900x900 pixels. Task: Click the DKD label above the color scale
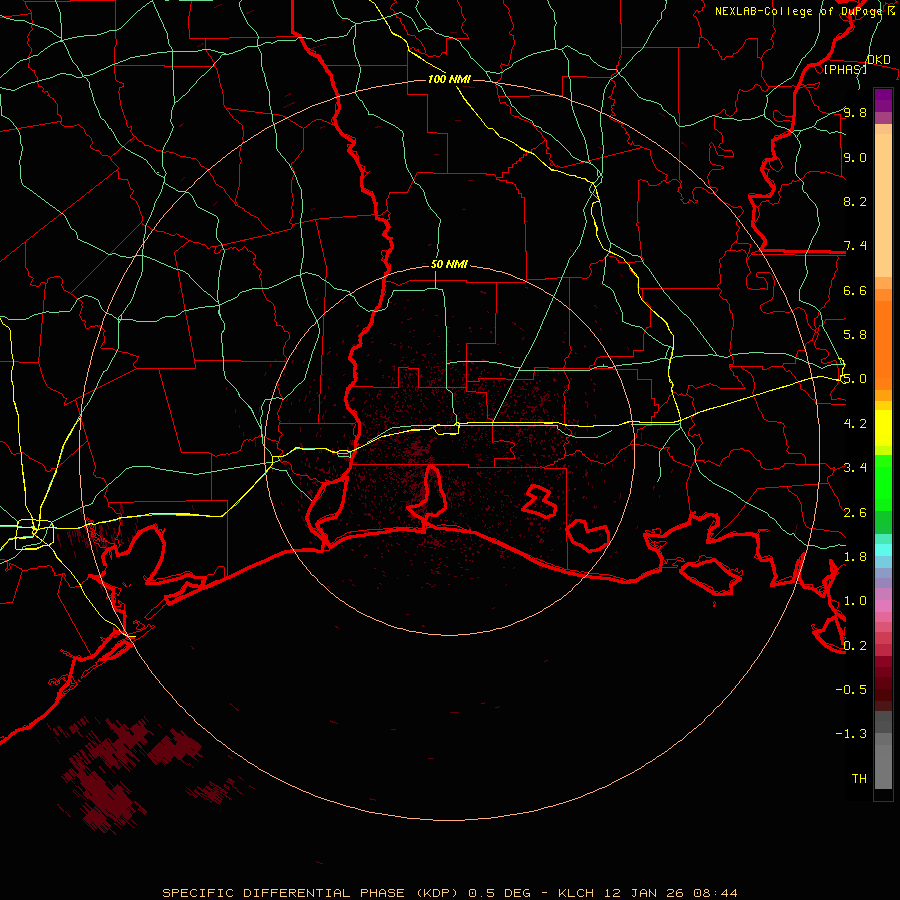tap(879, 60)
